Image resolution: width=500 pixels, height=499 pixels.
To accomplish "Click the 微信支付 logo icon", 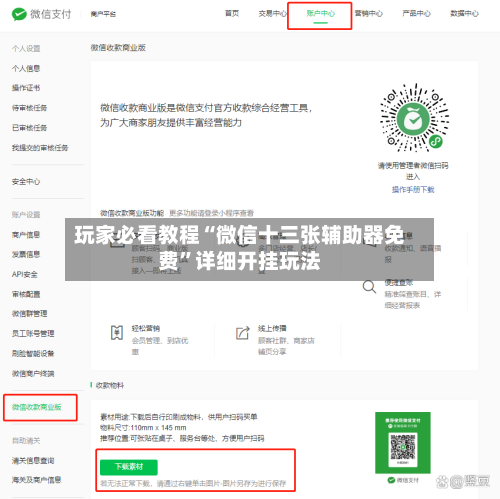I will (x=19, y=14).
